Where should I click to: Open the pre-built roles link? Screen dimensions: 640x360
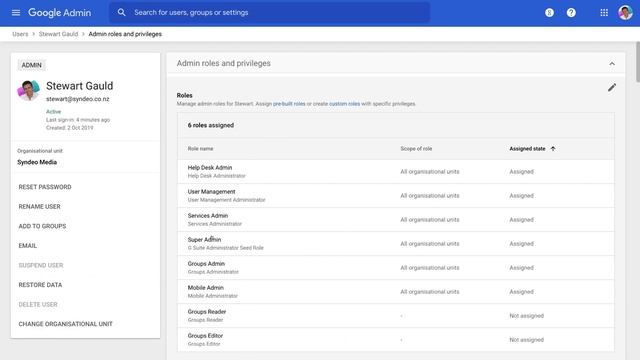coord(289,104)
